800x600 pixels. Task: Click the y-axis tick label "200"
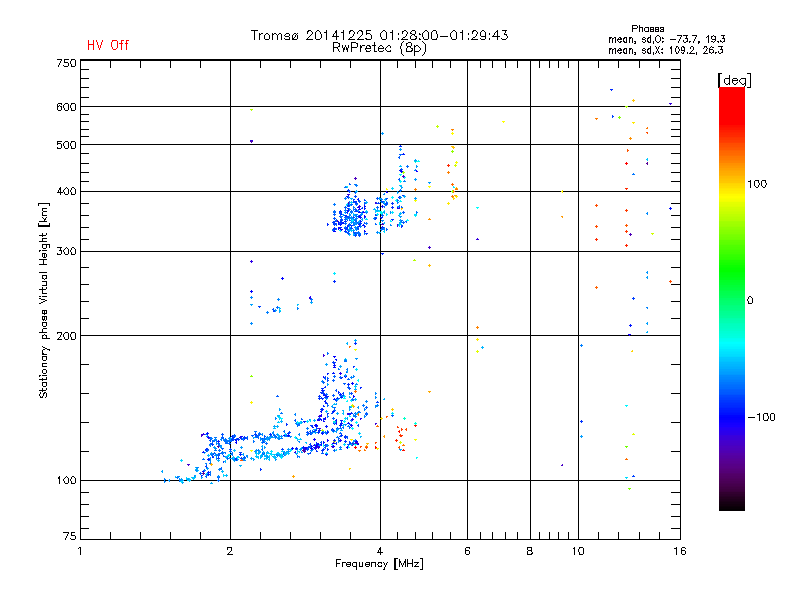coord(66,336)
